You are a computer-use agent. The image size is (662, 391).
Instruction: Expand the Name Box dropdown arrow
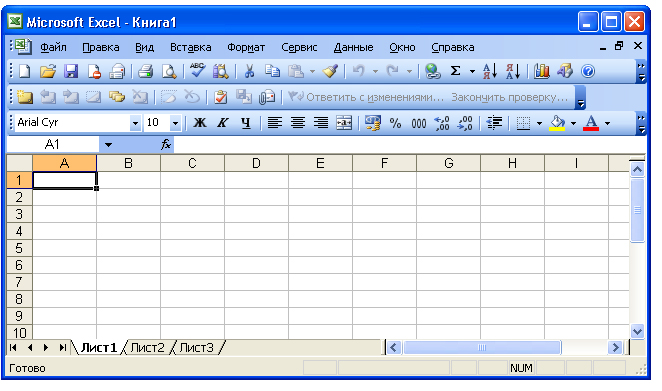click(x=108, y=145)
